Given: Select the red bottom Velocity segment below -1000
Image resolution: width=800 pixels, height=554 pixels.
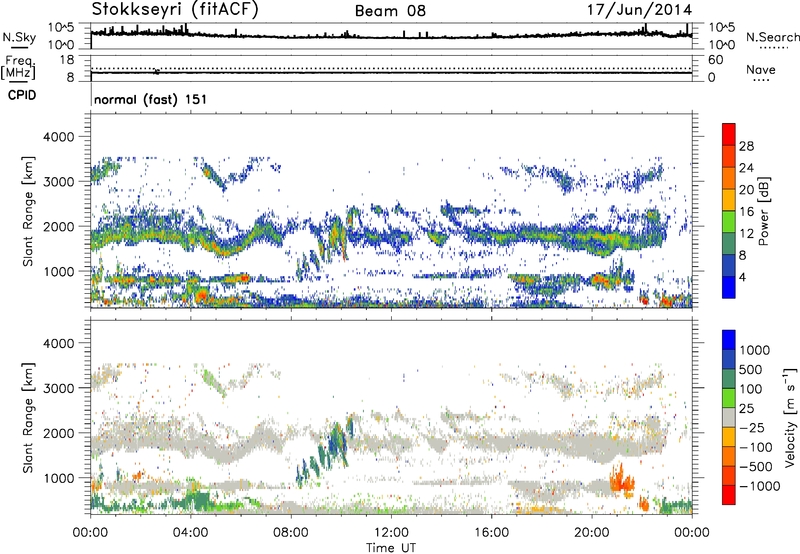Looking at the screenshot, I should pos(729,495).
